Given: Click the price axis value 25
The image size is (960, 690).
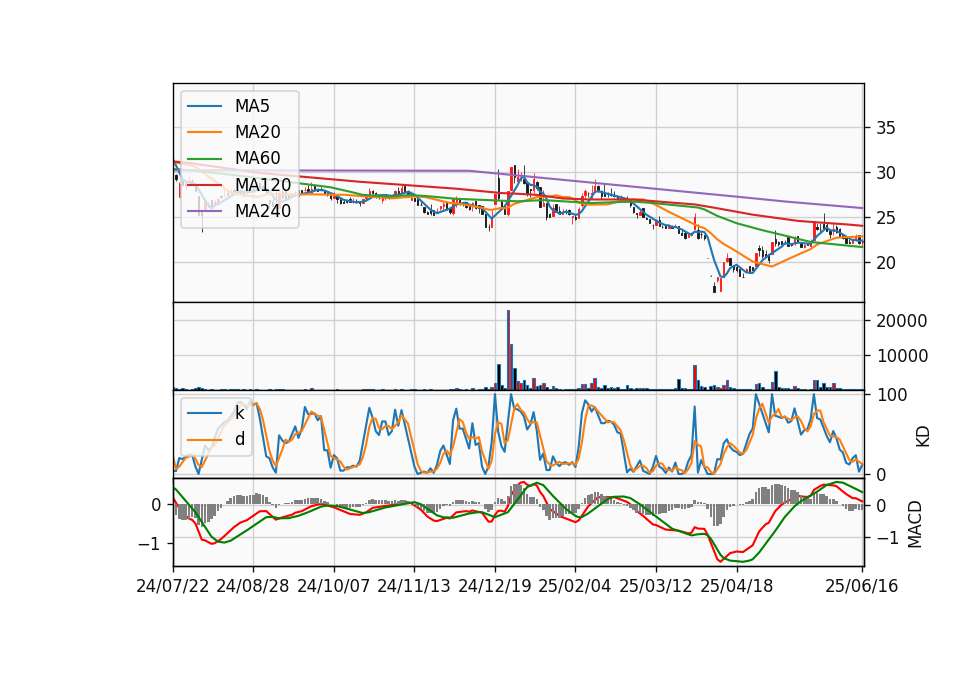Looking at the screenshot, I should (x=886, y=218).
